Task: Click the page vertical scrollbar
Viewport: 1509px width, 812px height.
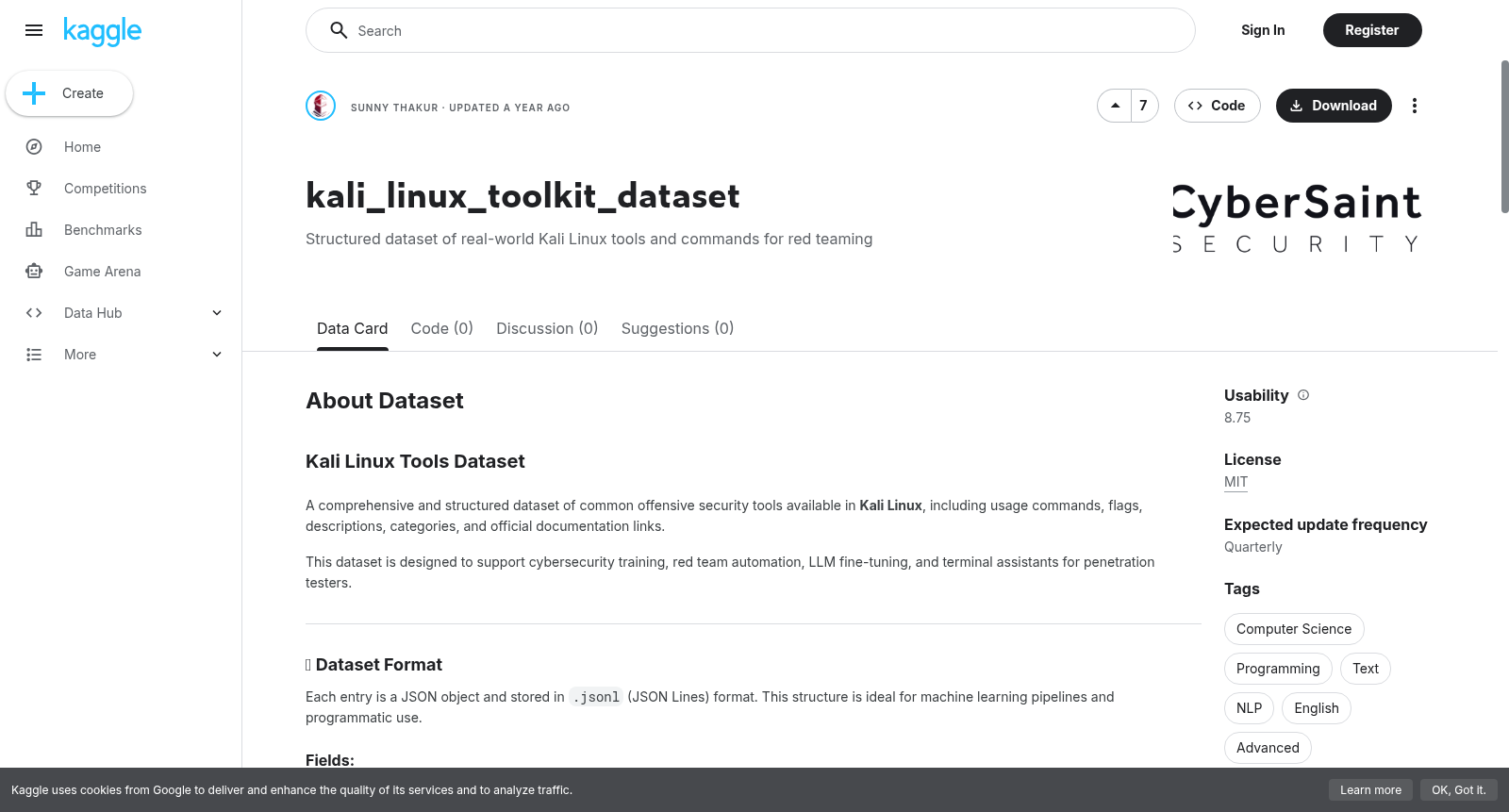Action: pos(1504,137)
